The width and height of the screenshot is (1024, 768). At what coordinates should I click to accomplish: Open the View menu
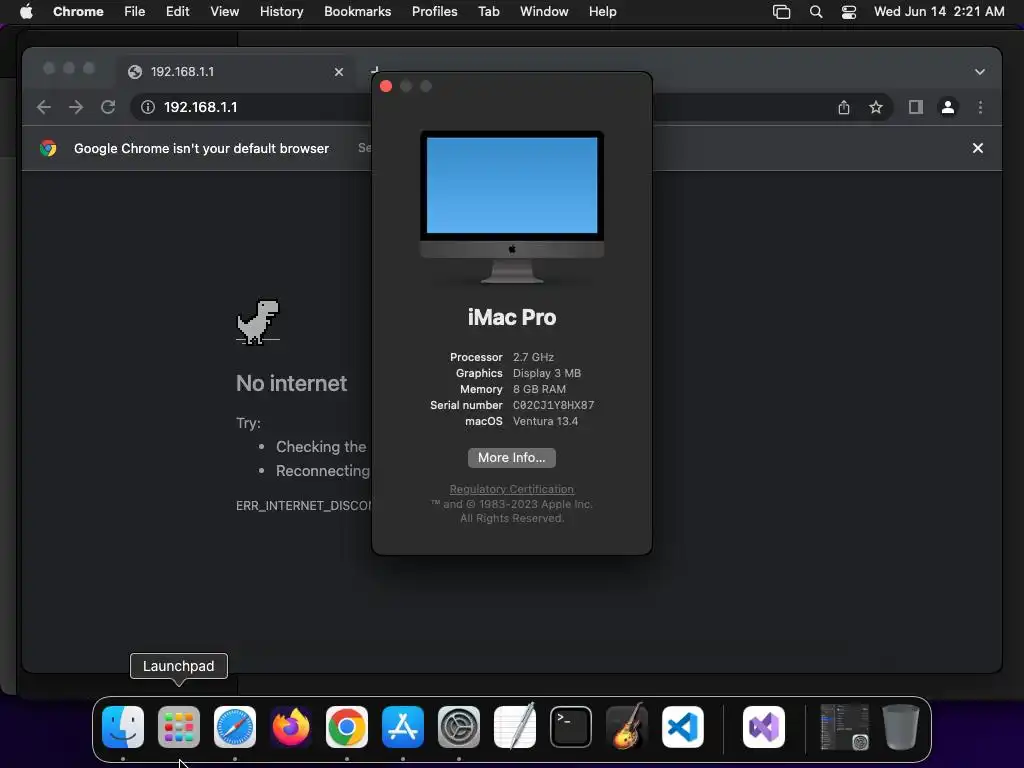(x=224, y=12)
